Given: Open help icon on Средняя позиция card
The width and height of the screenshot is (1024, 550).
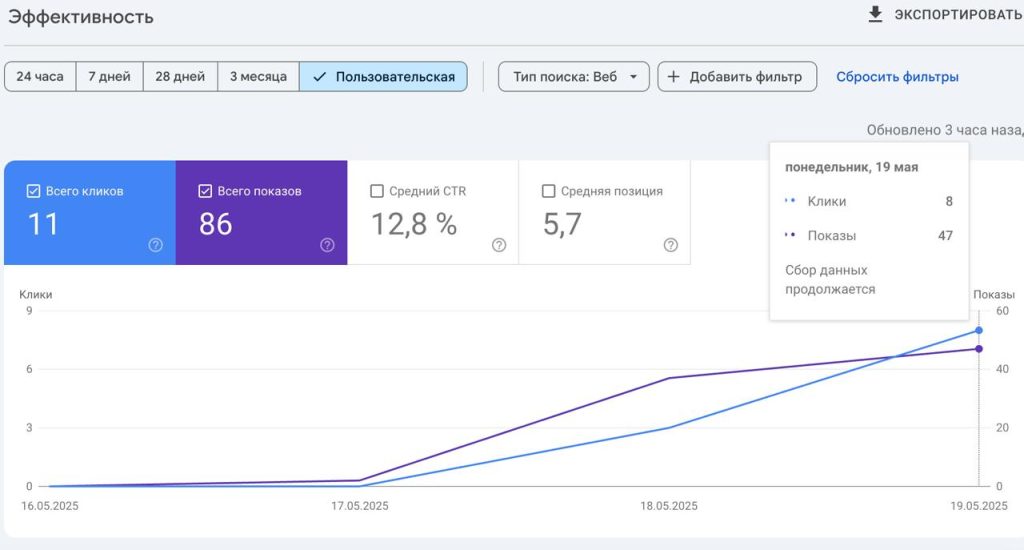Looking at the screenshot, I should coord(671,245).
